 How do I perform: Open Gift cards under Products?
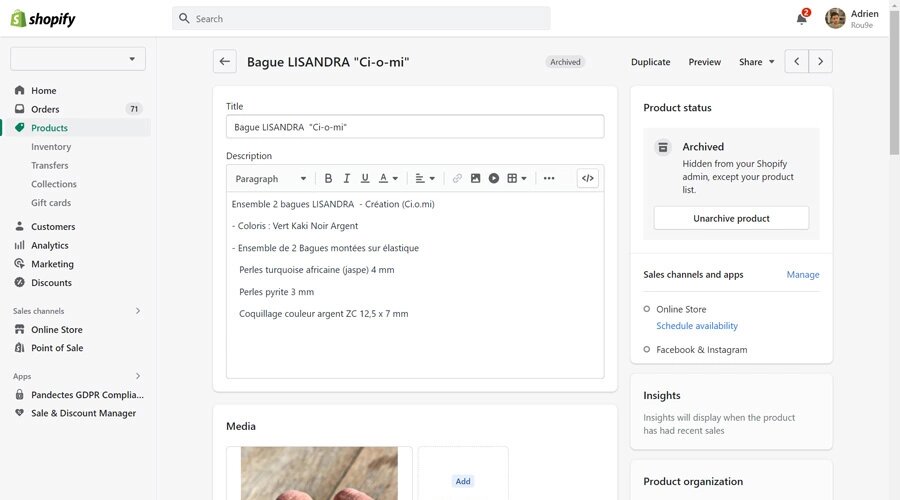click(51, 203)
